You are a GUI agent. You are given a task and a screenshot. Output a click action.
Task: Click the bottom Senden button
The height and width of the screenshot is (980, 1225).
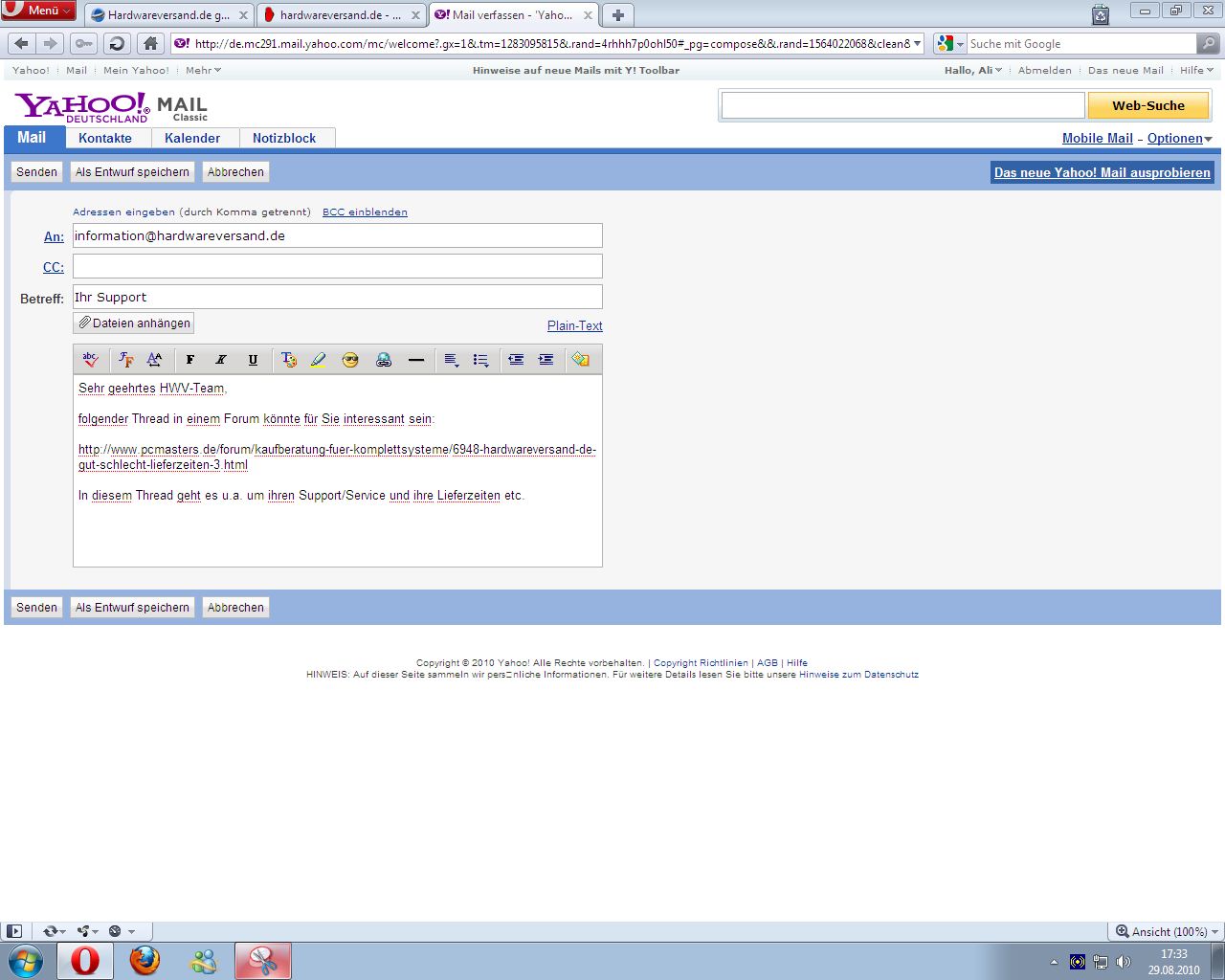(37, 608)
